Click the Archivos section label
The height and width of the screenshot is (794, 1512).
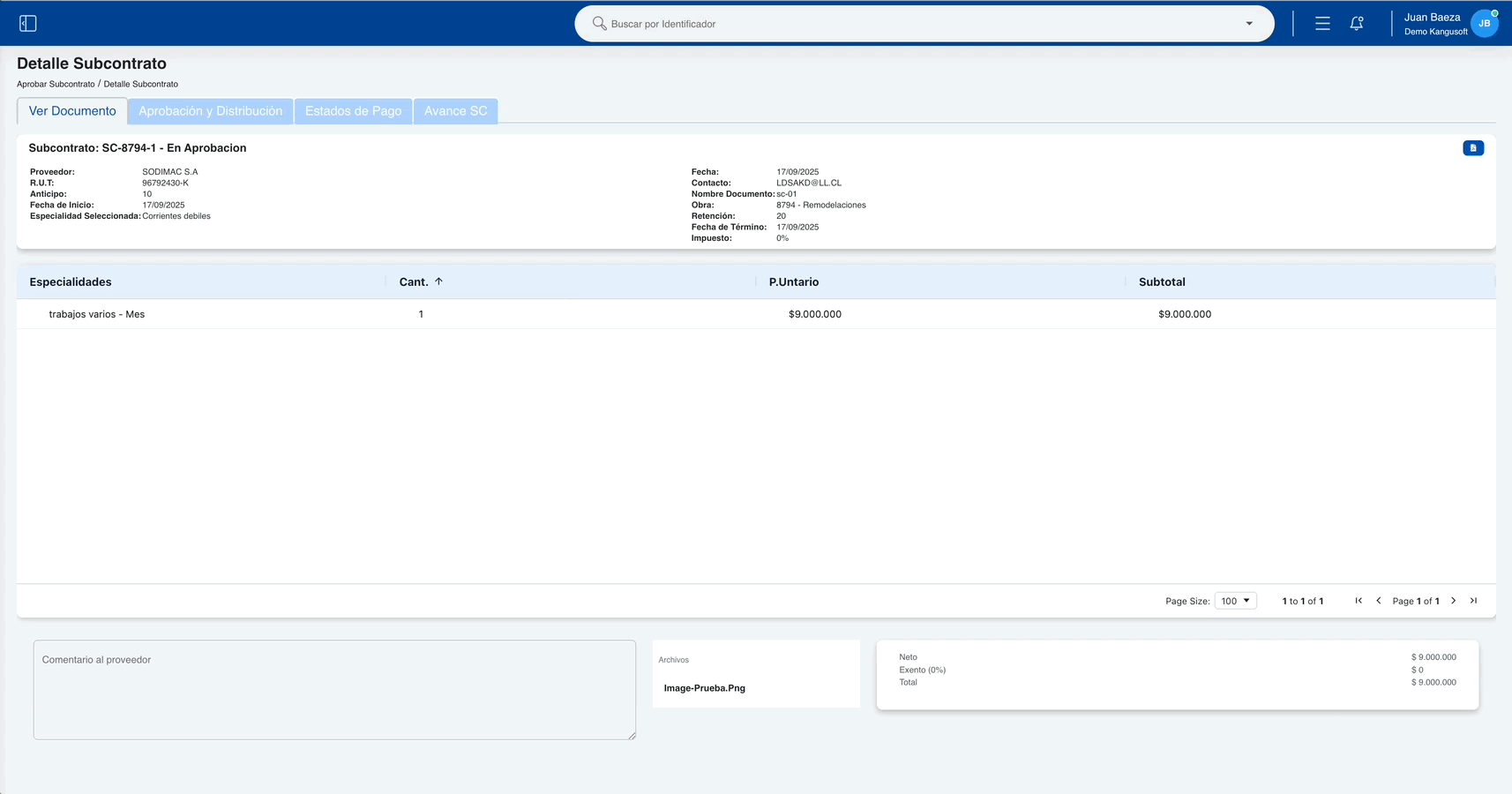click(x=674, y=660)
